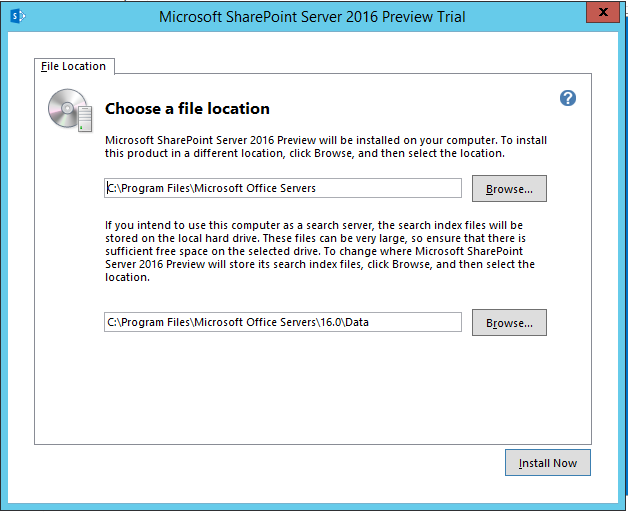Close the SharePoint Server 2016 setup window
Viewport: 628px width, 512px height.
(x=603, y=12)
